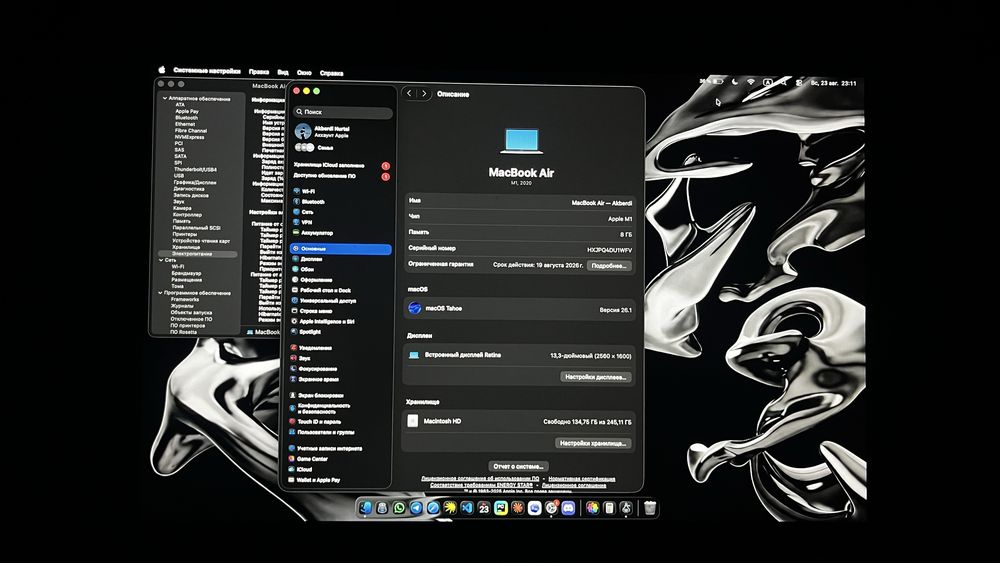Open Уведомления (Notifications) settings
Viewport: 1000px width, 563px height.
(311, 347)
